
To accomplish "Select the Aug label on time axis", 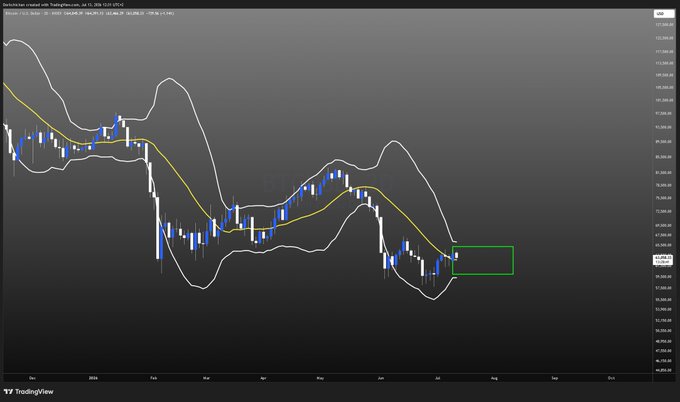I will 494,378.
